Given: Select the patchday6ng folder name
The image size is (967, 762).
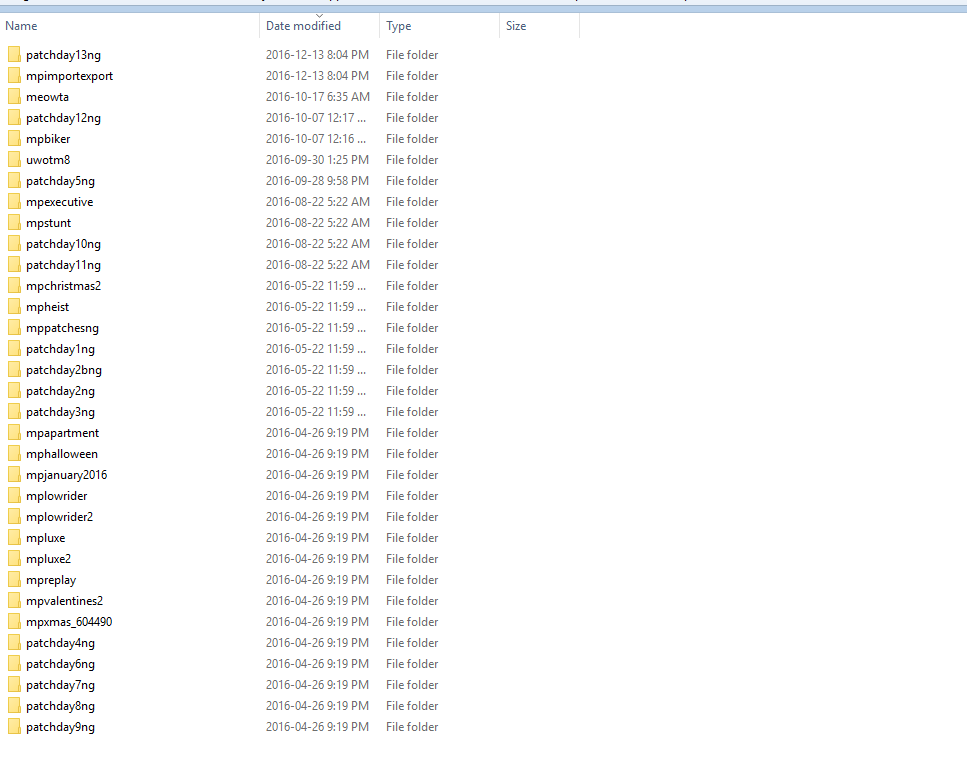Looking at the screenshot, I should click(x=60, y=664).
